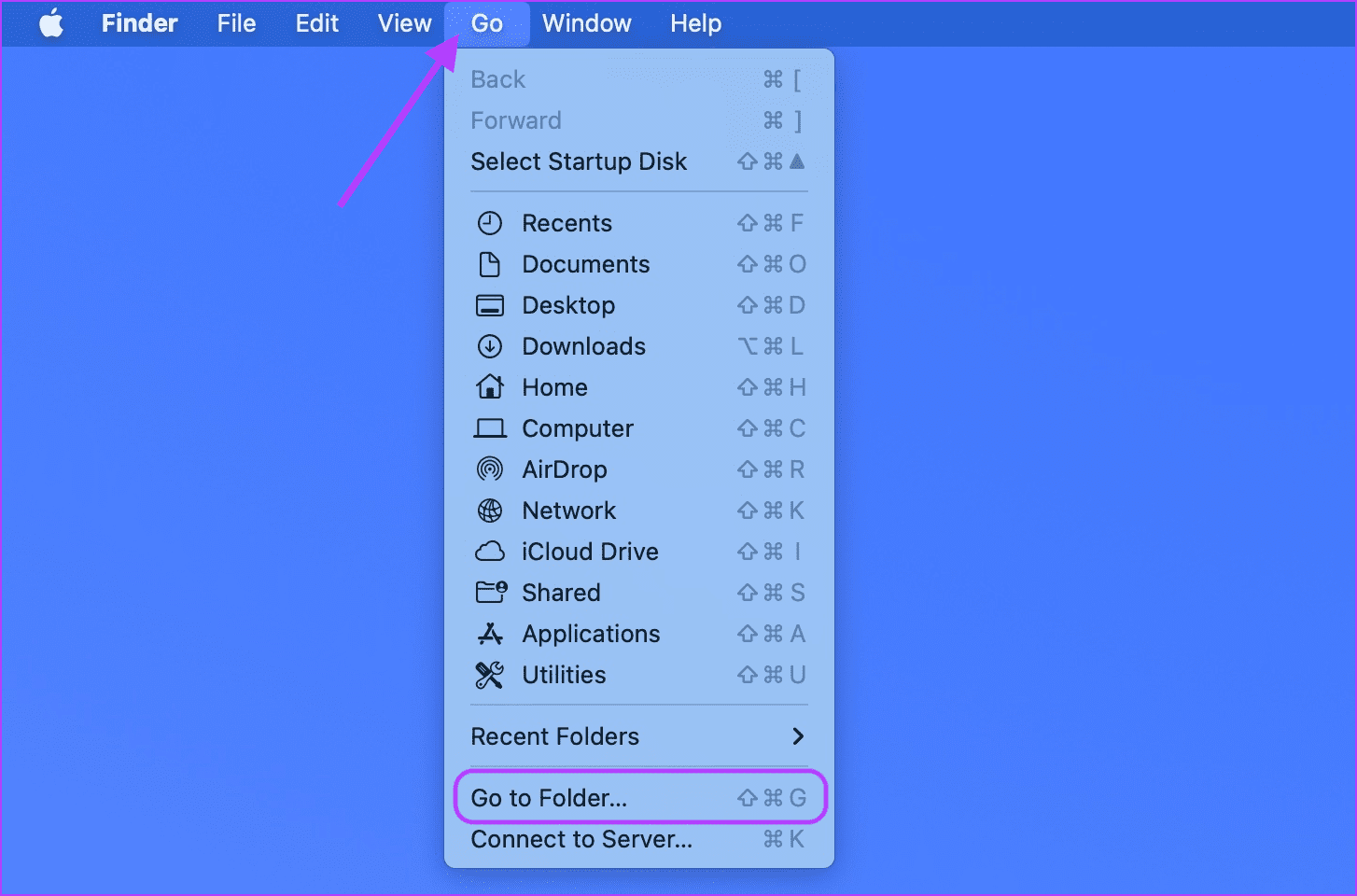1357x896 pixels.
Task: Expand Recent Folders submenu chevron
Action: (x=798, y=736)
